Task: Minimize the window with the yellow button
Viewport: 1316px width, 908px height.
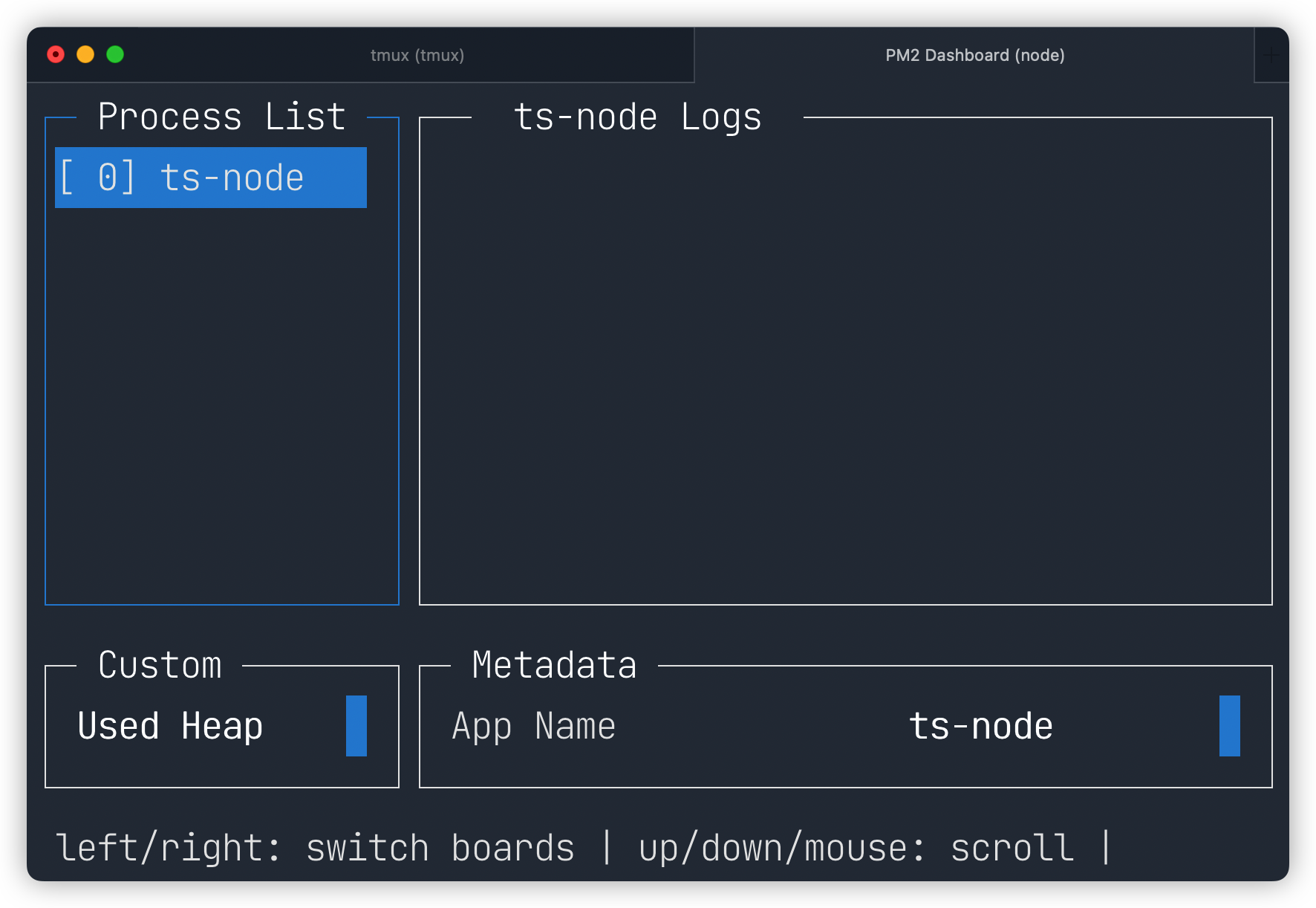Action: (x=85, y=54)
